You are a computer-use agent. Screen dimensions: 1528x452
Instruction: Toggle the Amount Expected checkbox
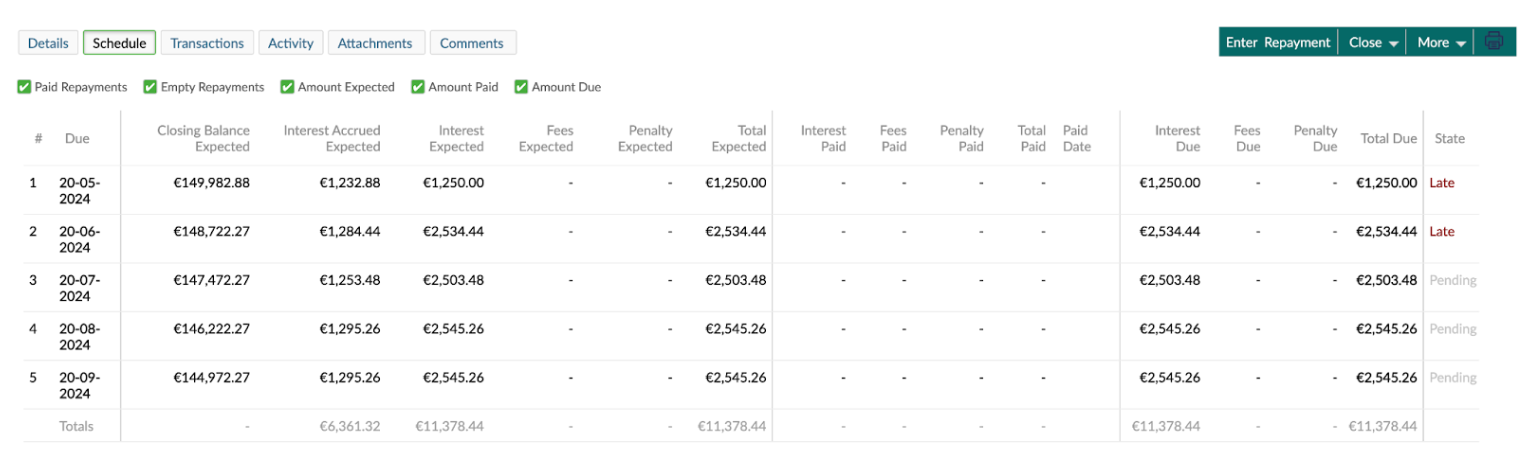(x=287, y=87)
